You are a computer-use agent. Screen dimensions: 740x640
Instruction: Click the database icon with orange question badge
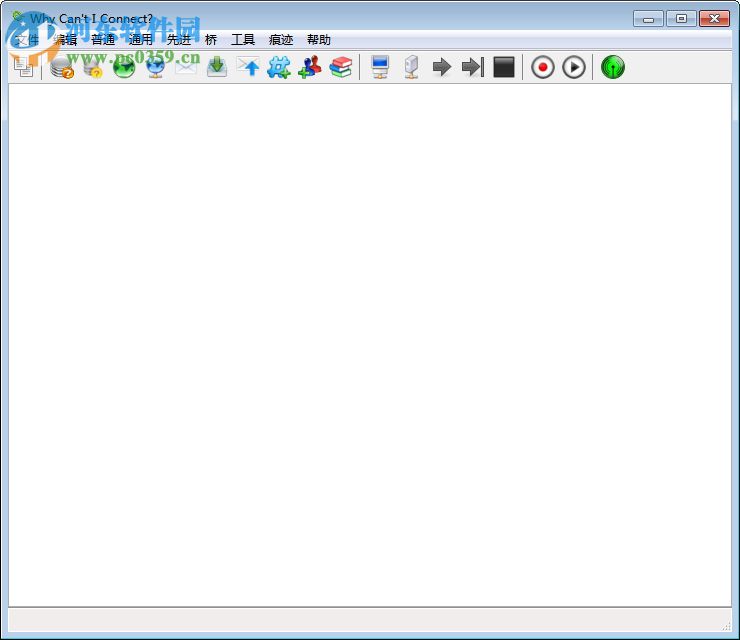point(62,67)
